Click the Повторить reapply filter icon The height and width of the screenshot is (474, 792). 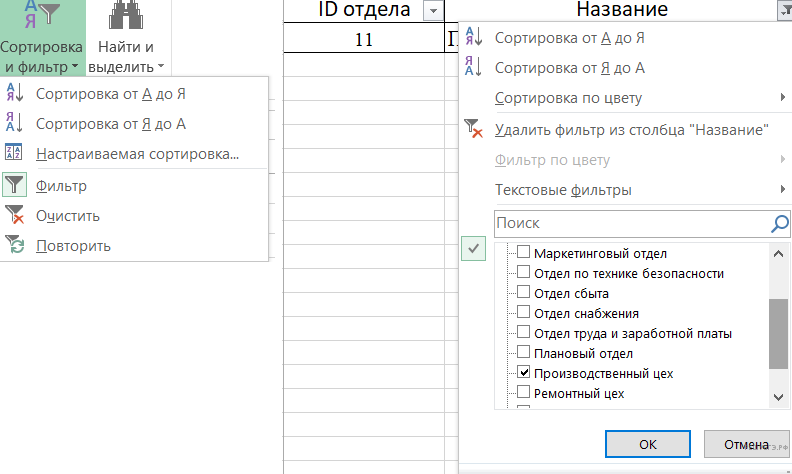coord(16,246)
